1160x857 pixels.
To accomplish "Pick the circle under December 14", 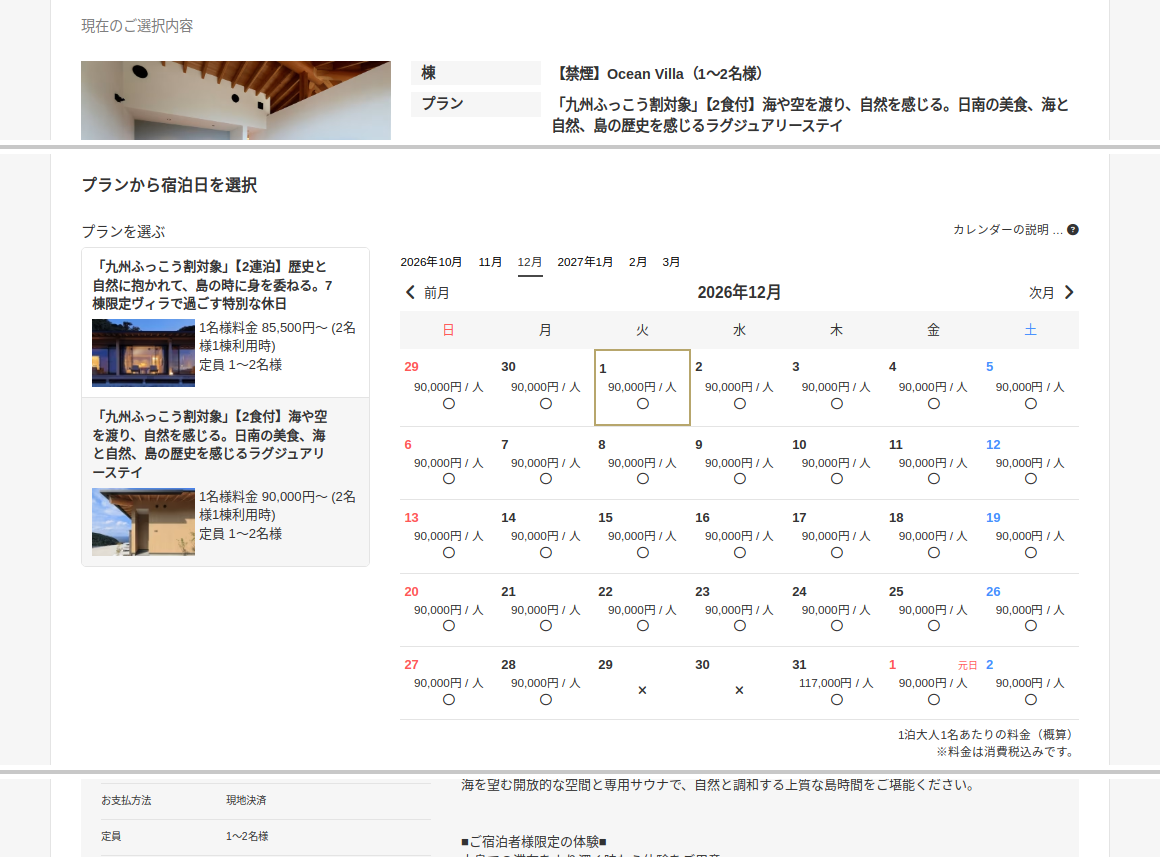I will [x=545, y=553].
